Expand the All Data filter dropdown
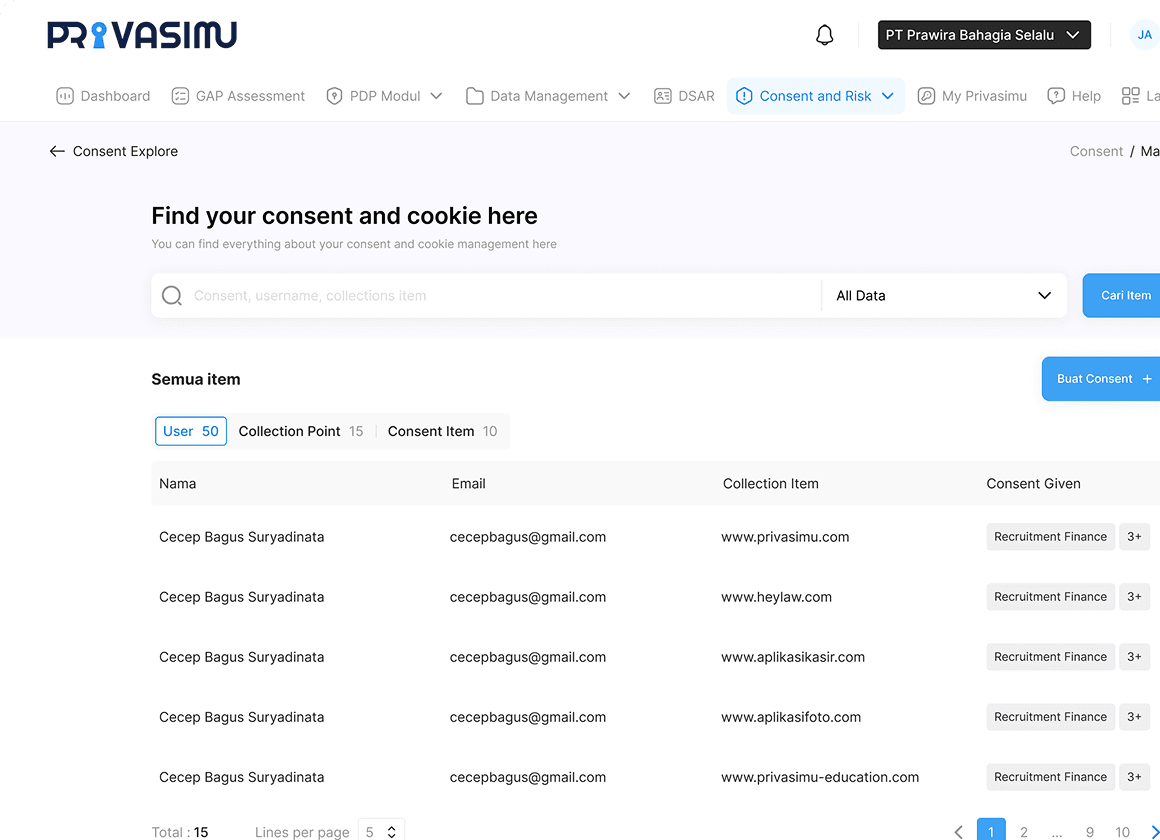Viewport: 1160px width, 840px height. (942, 295)
